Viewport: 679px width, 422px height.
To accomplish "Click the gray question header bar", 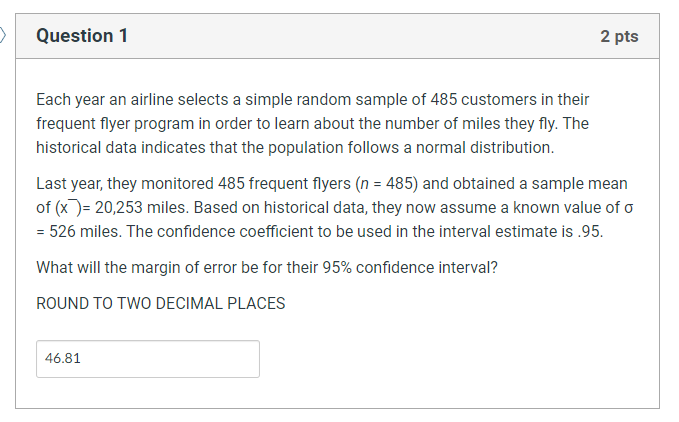I will point(337,36).
